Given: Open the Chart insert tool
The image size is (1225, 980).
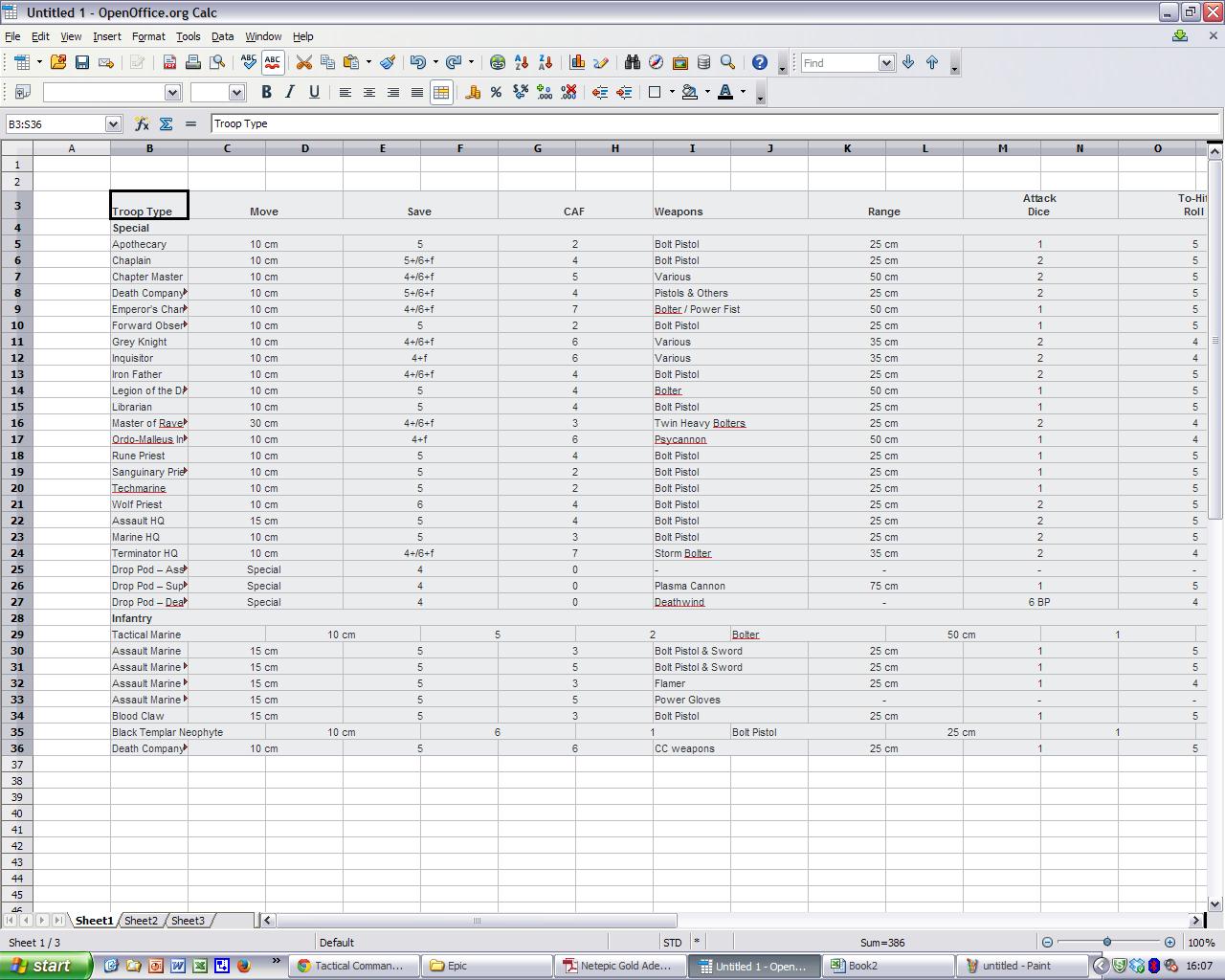Looking at the screenshot, I should click(577, 62).
